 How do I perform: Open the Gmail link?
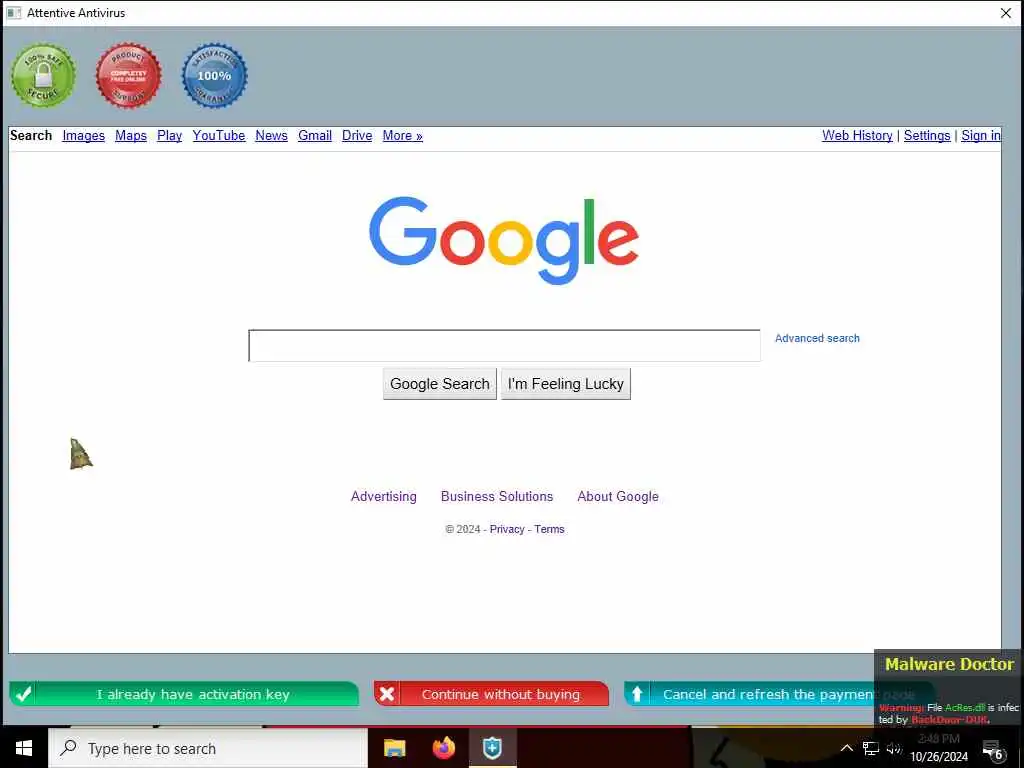pyautogui.click(x=315, y=135)
